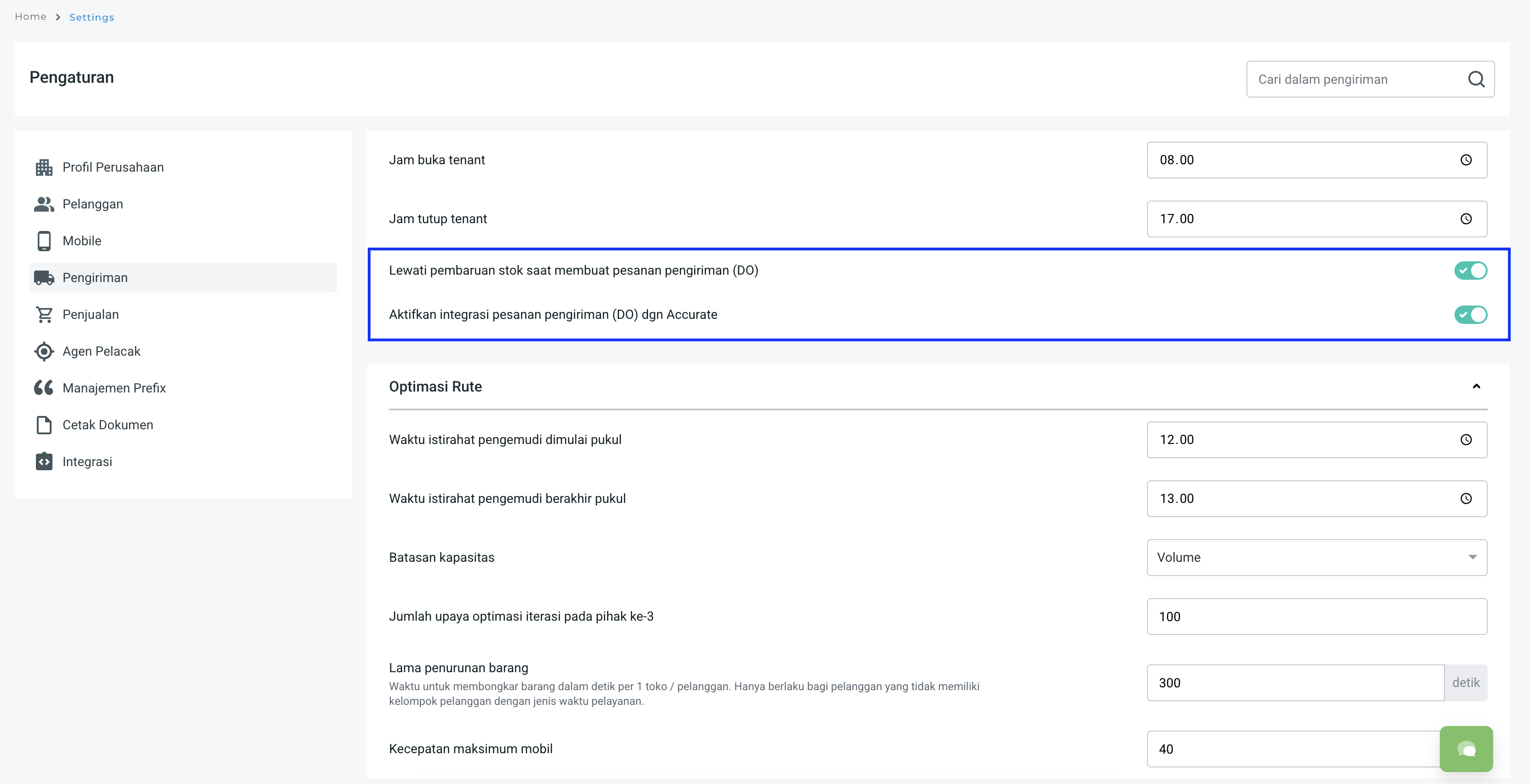Click clock icon in Jam buka tenant
1530x784 pixels.
pos(1466,160)
